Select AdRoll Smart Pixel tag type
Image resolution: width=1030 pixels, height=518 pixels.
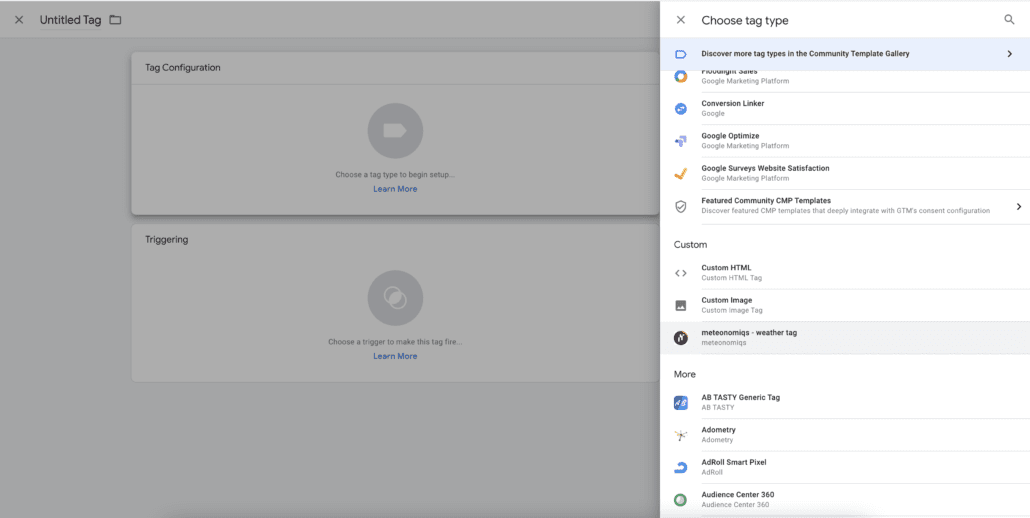point(845,467)
